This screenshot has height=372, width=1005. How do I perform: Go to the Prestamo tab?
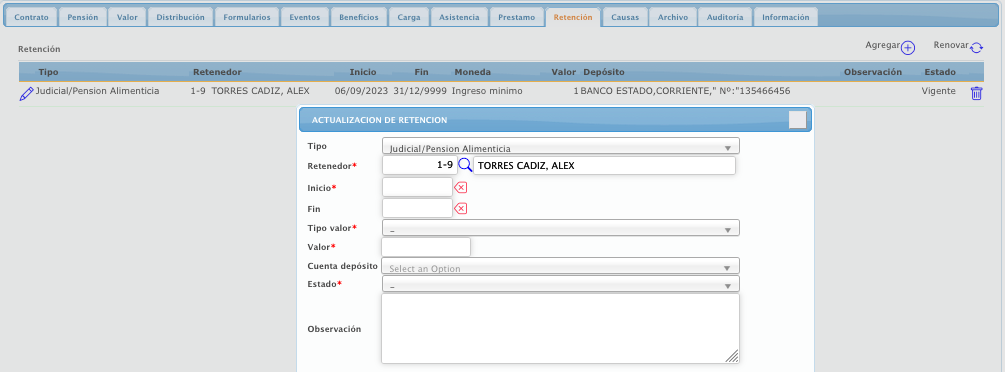click(516, 17)
